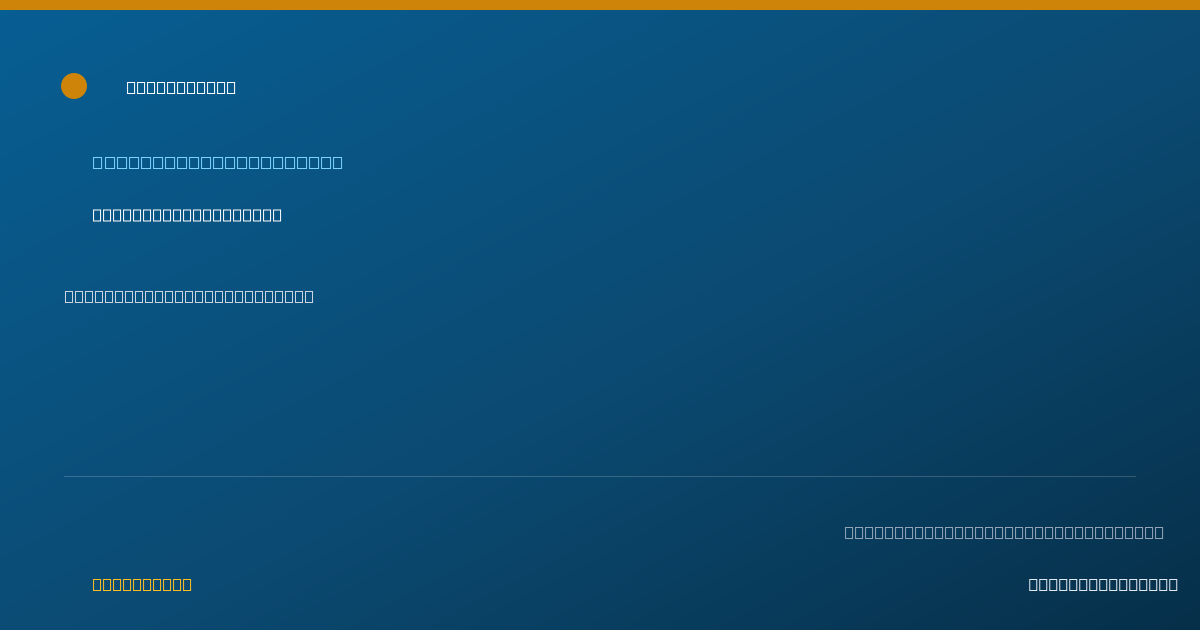1200x630 pixels.
Task: Click the start of the gray caption line
Action: point(849,532)
